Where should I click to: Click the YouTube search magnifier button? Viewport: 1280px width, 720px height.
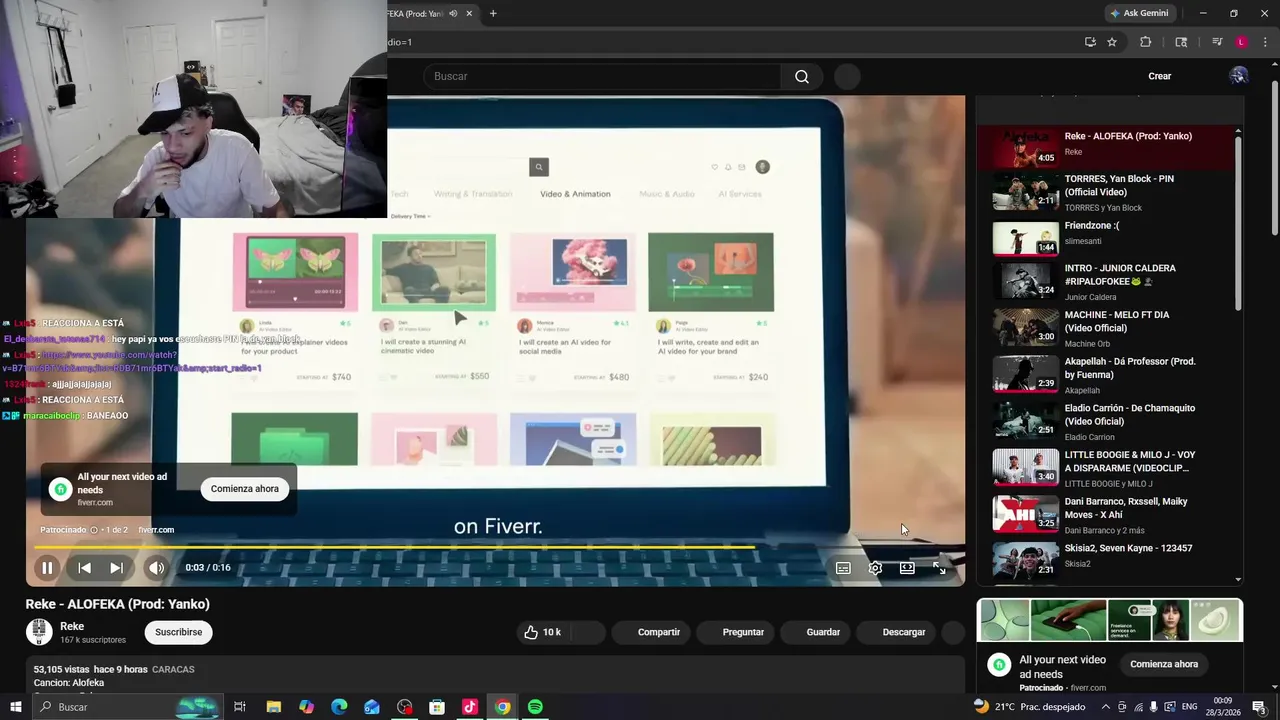click(x=802, y=76)
